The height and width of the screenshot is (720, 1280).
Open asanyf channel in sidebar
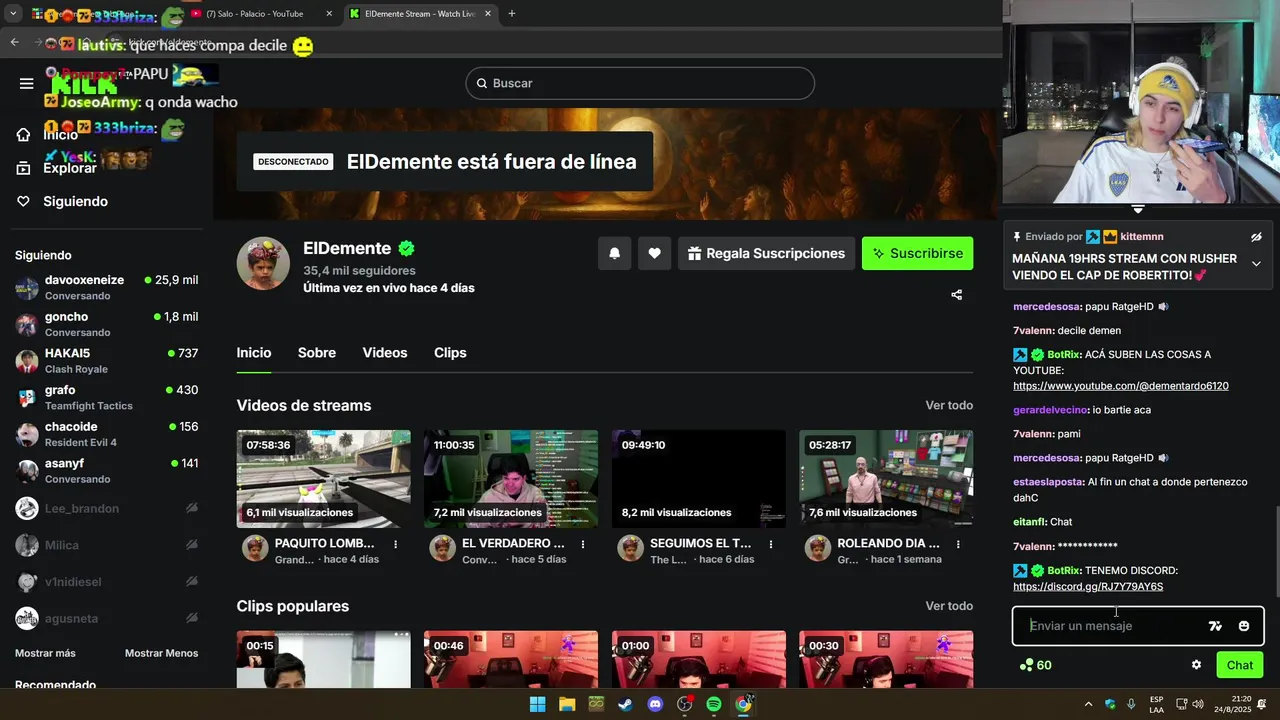[x=106, y=471]
